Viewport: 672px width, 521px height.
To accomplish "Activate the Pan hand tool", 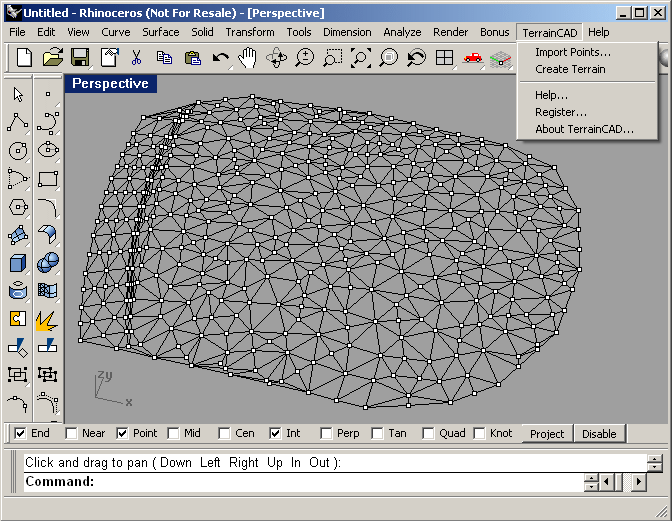I will tap(248, 57).
